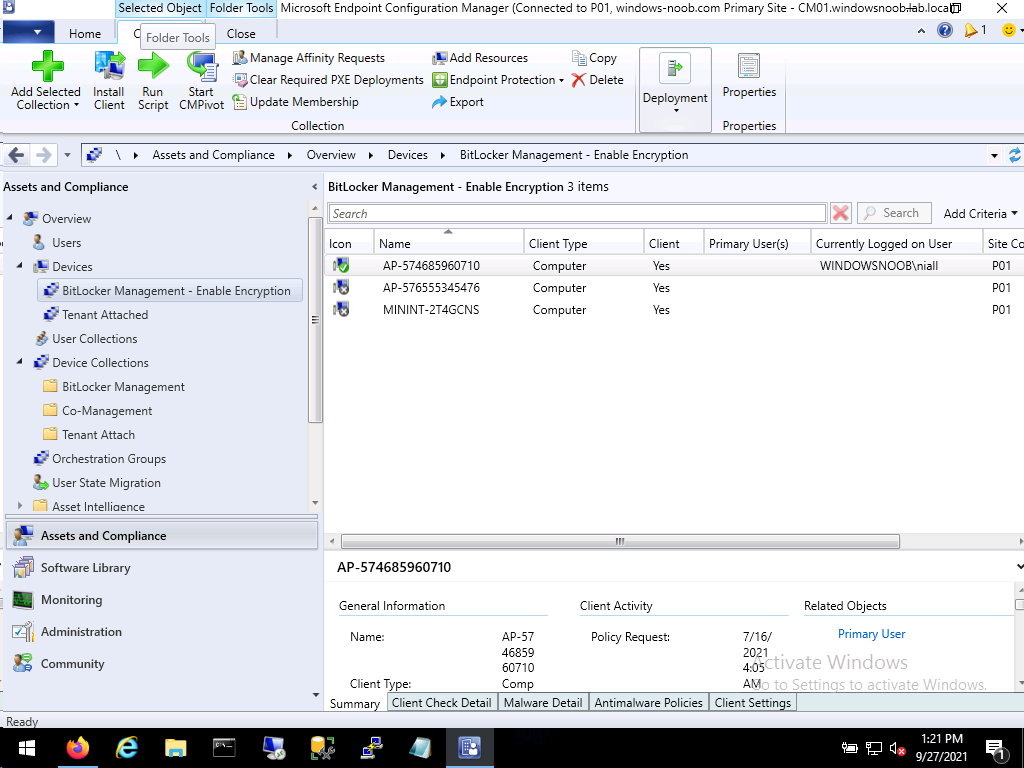Click the Add Selected Collection green plus icon

pyautogui.click(x=48, y=66)
